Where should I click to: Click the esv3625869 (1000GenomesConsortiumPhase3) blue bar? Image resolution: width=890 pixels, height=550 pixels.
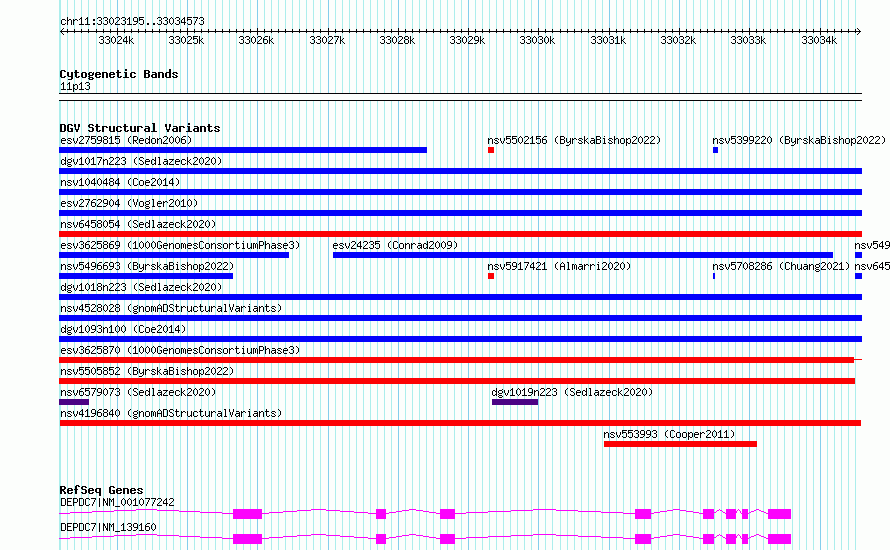pos(174,255)
